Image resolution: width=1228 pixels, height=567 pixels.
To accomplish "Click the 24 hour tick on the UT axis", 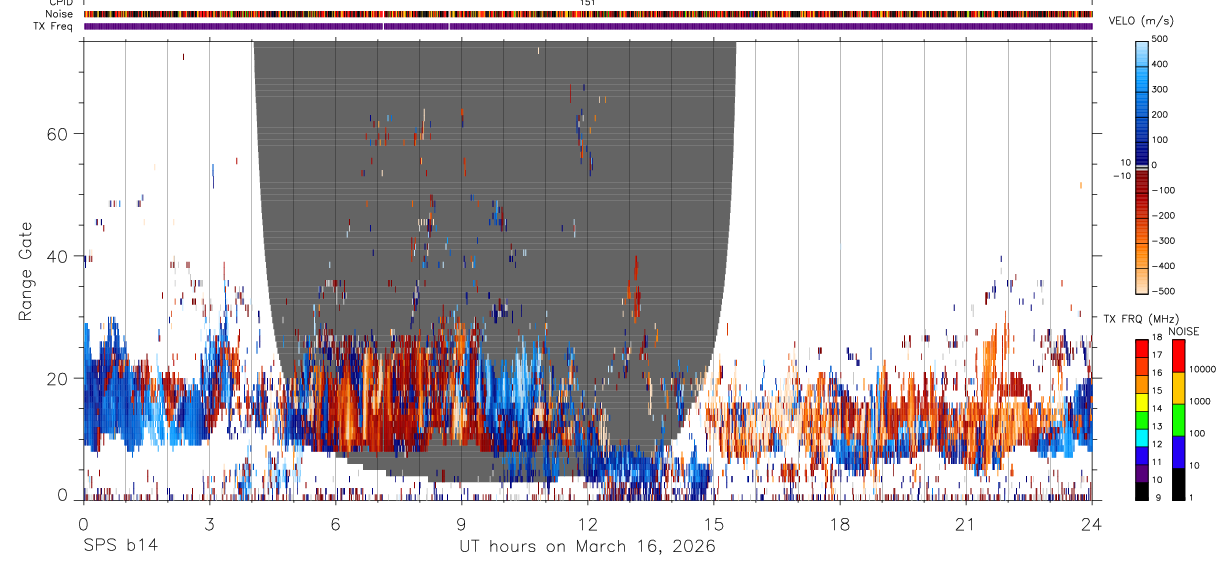I will pyautogui.click(x=1092, y=523).
